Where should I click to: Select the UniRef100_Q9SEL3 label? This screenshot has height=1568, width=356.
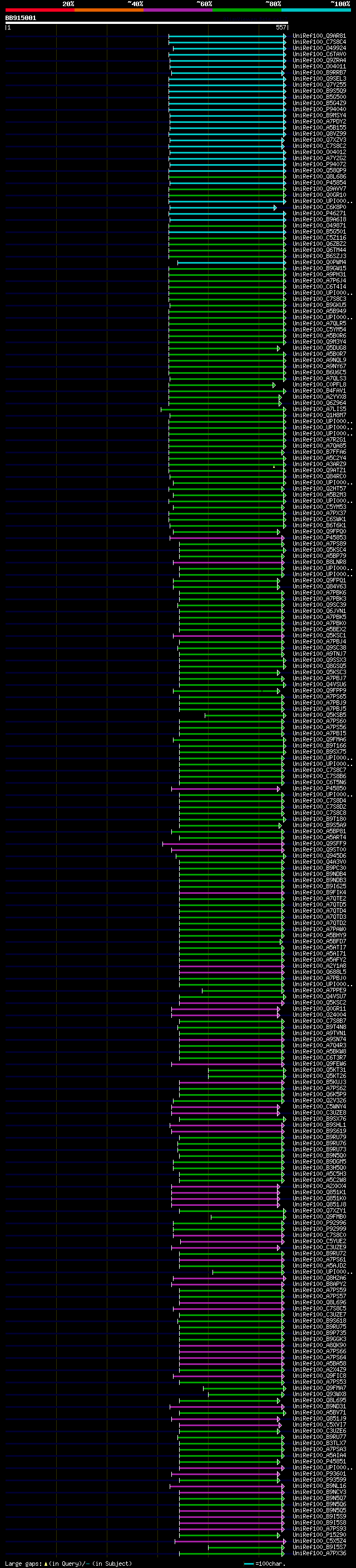[x=319, y=78]
